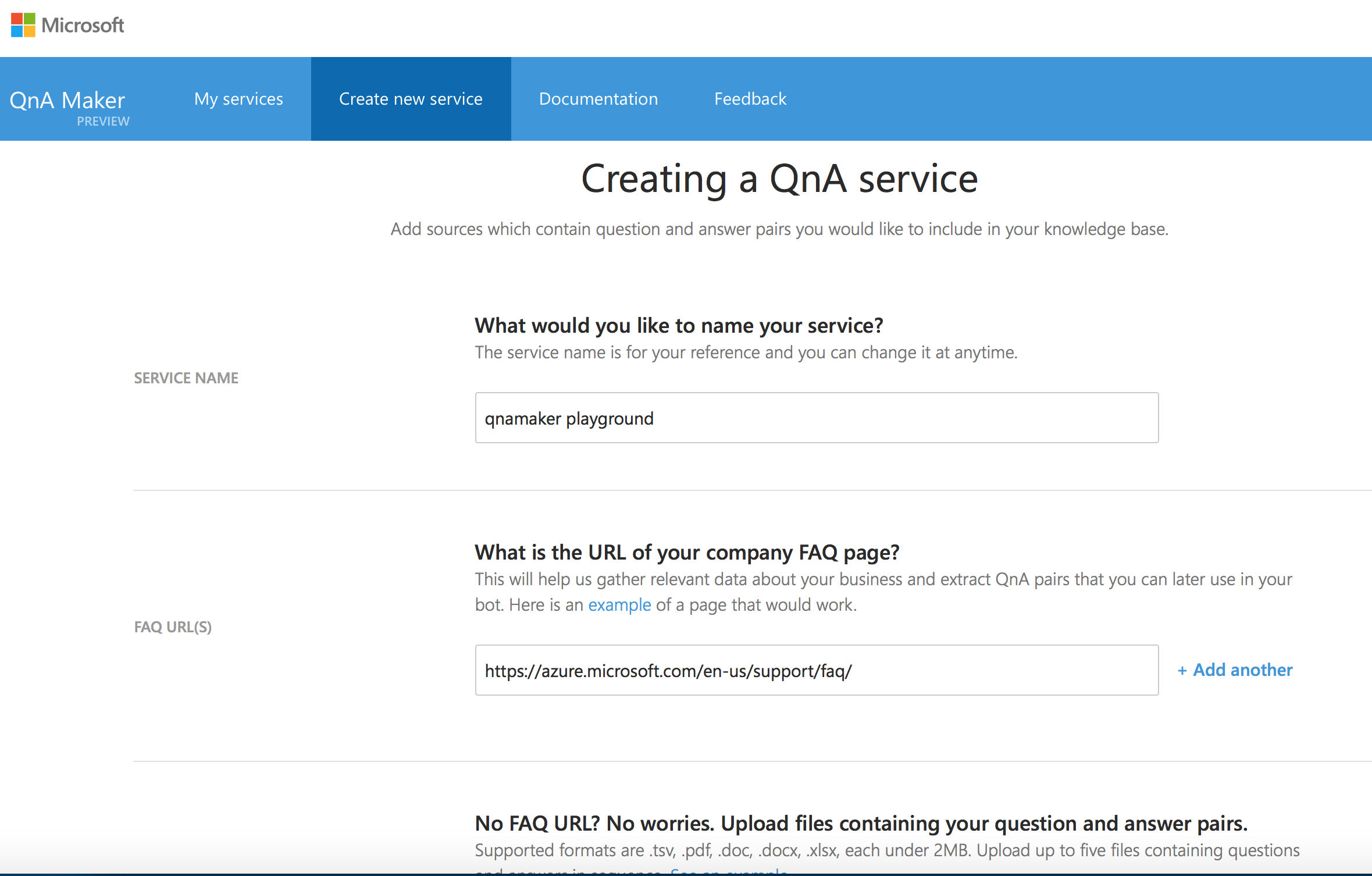
Task: Open the QnA Maker Preview home link
Action: (69, 107)
